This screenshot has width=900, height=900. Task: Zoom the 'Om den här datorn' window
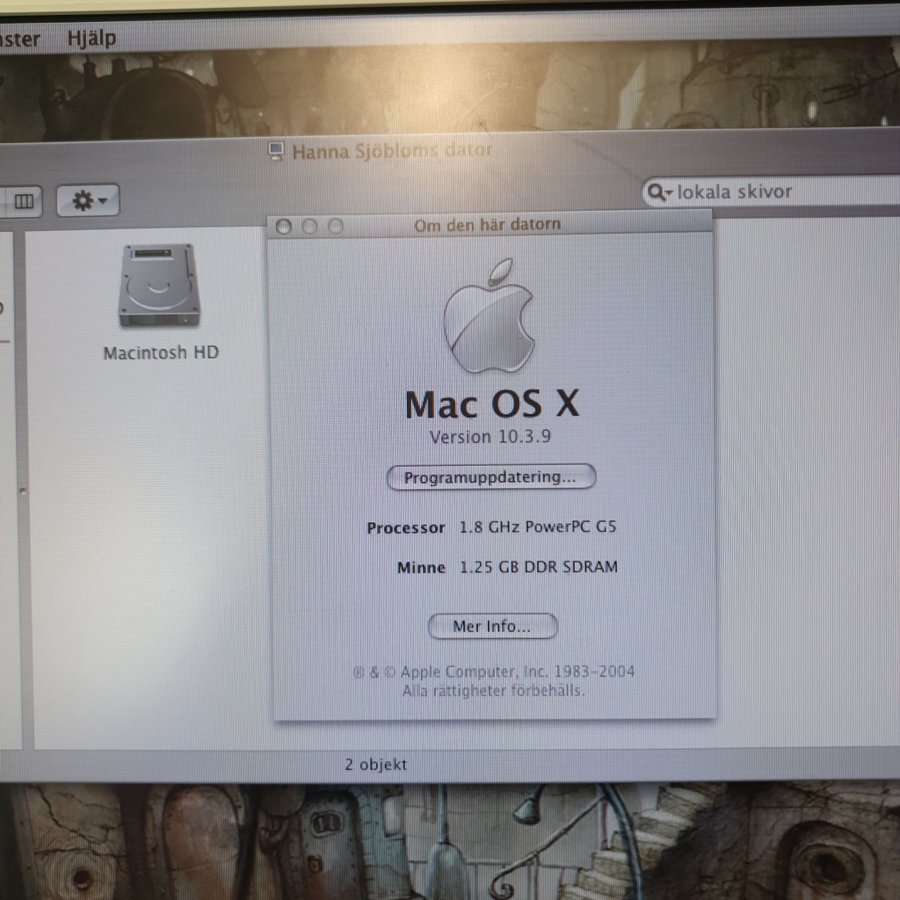coord(335,227)
